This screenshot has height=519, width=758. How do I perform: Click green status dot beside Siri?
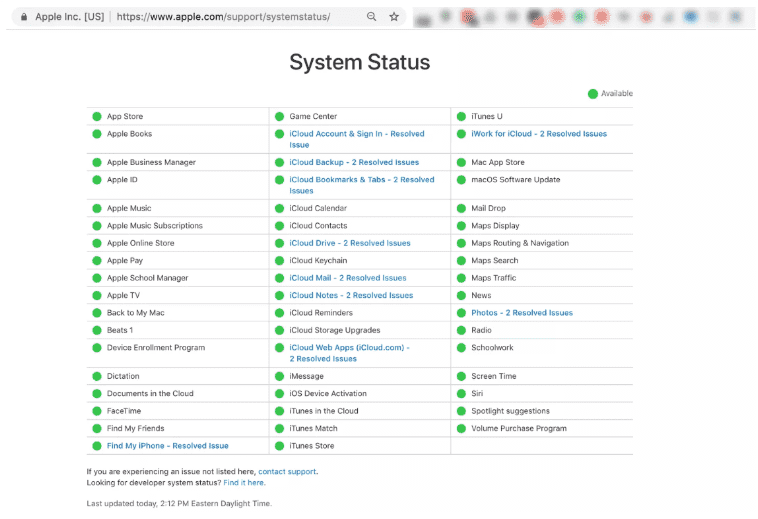461,393
